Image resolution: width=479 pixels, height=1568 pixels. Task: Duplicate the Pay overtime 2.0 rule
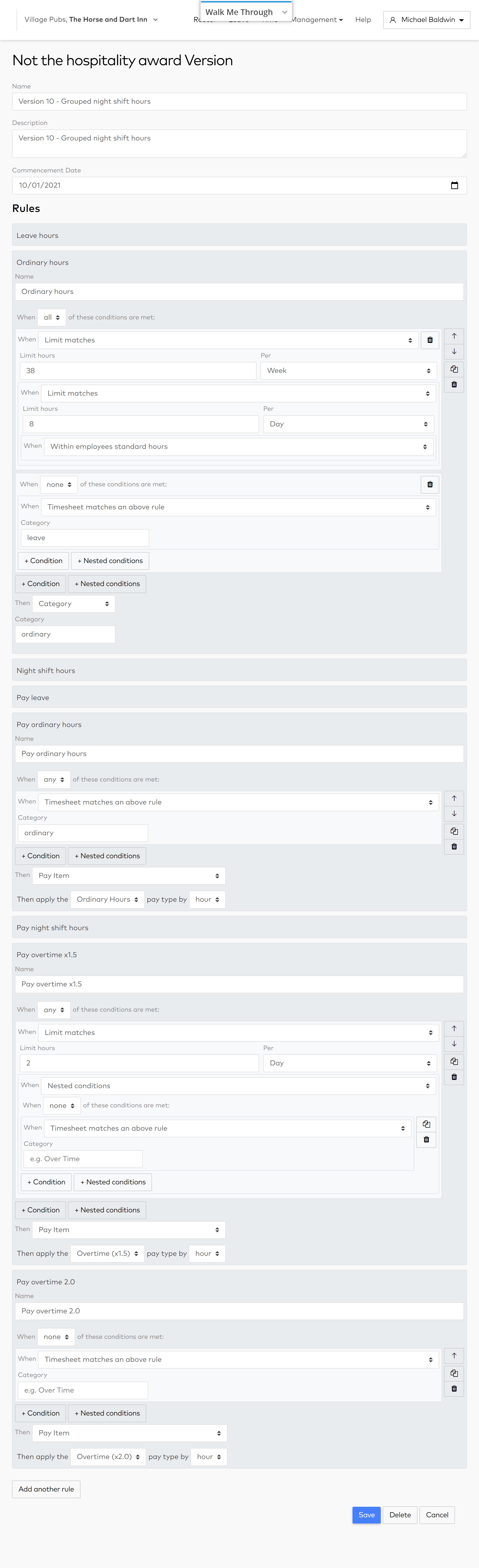(454, 1373)
